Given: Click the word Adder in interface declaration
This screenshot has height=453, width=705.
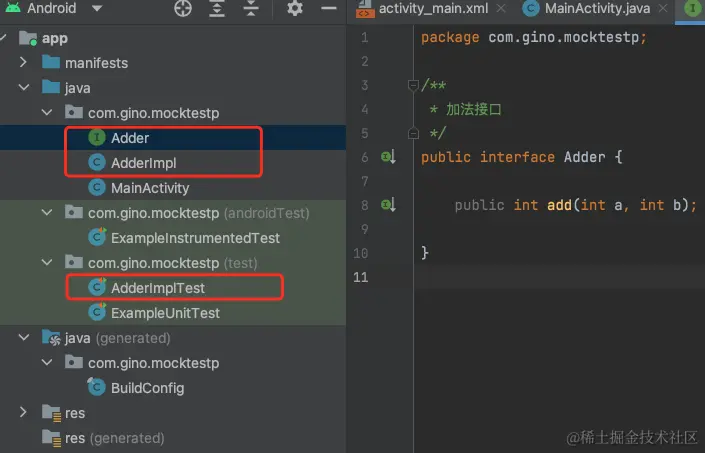Looking at the screenshot, I should point(584,157).
